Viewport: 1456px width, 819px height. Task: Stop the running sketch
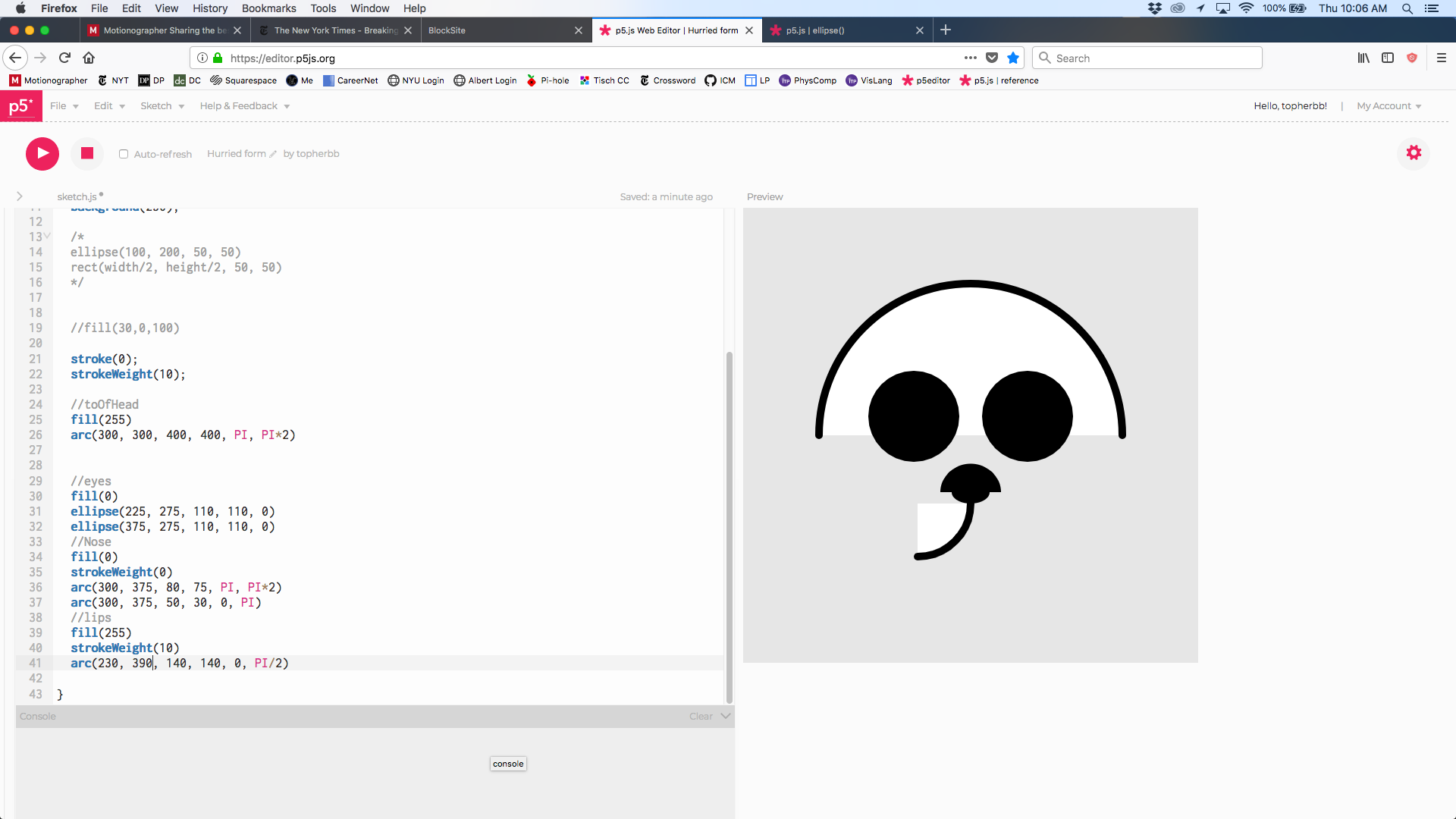click(x=87, y=154)
